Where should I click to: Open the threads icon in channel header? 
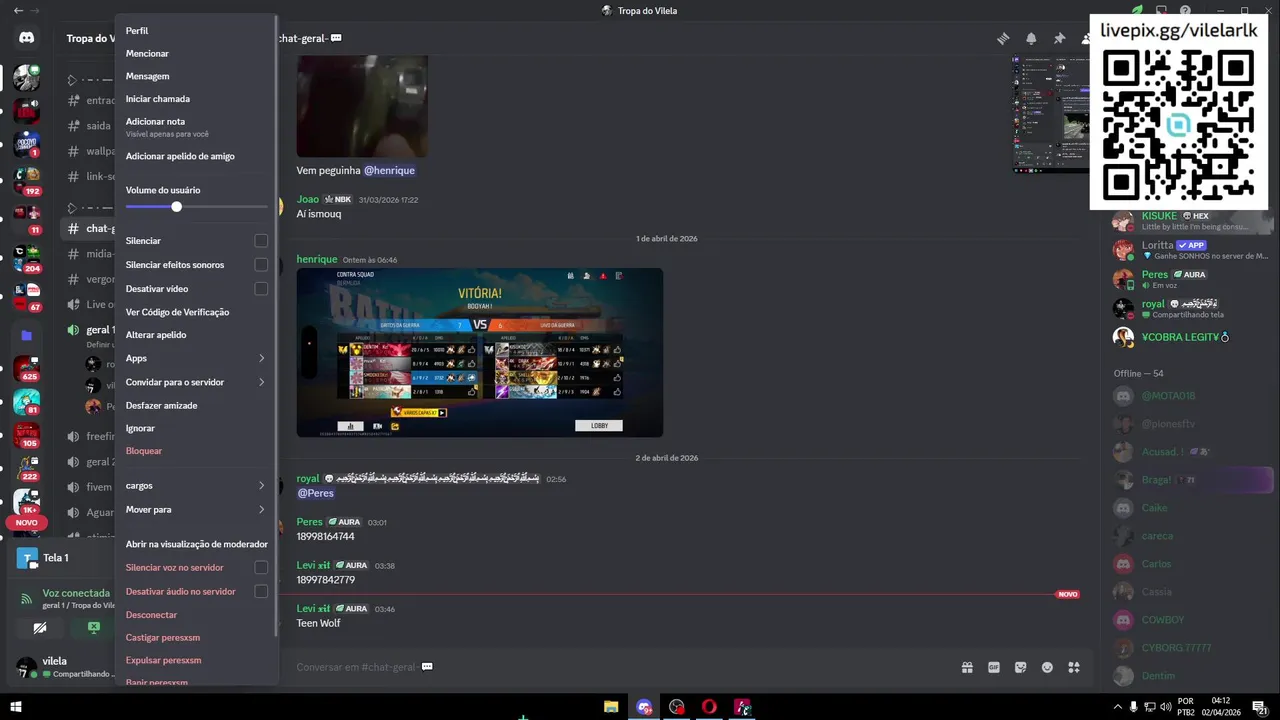(x=1003, y=38)
